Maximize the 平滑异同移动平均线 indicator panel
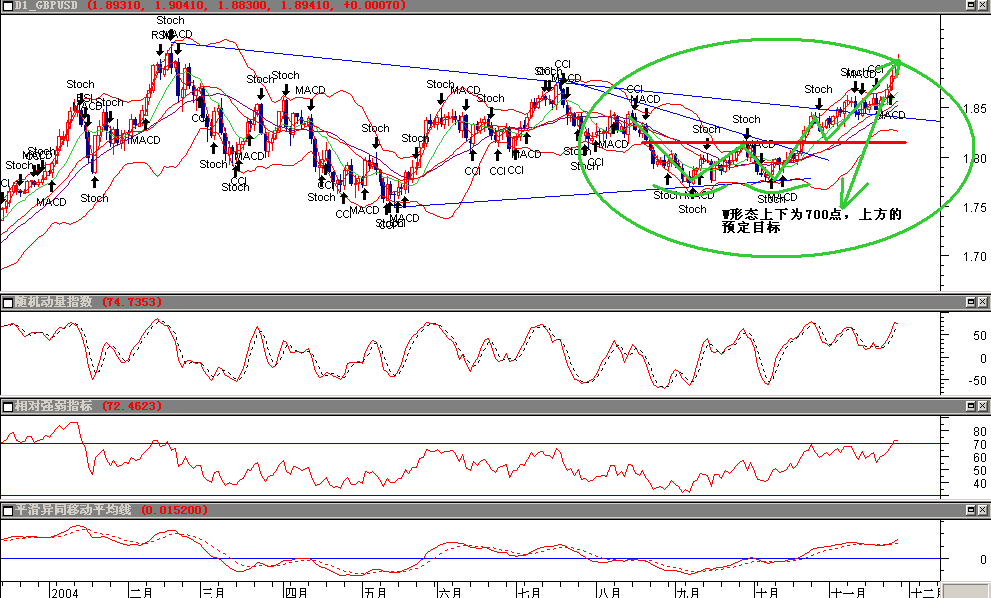991x598 pixels. point(971,510)
